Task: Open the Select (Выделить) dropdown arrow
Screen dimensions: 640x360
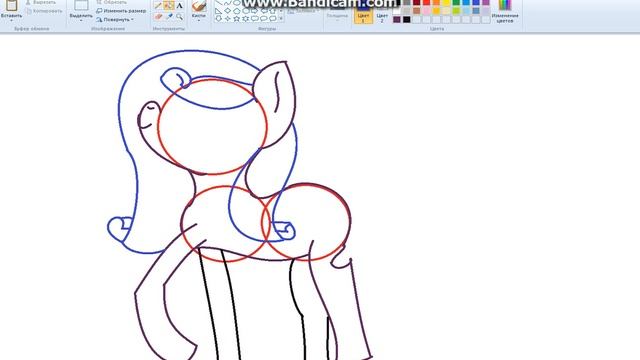Action: point(81,20)
